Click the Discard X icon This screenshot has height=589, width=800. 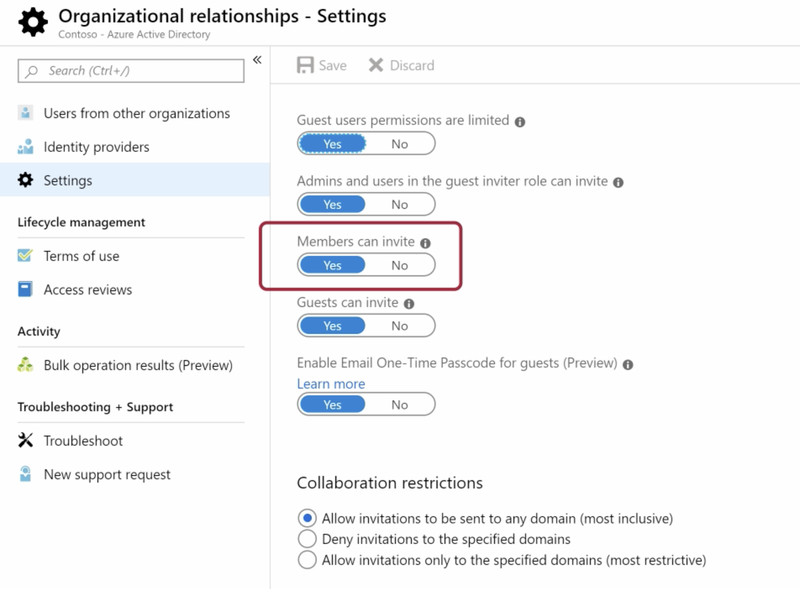click(376, 65)
